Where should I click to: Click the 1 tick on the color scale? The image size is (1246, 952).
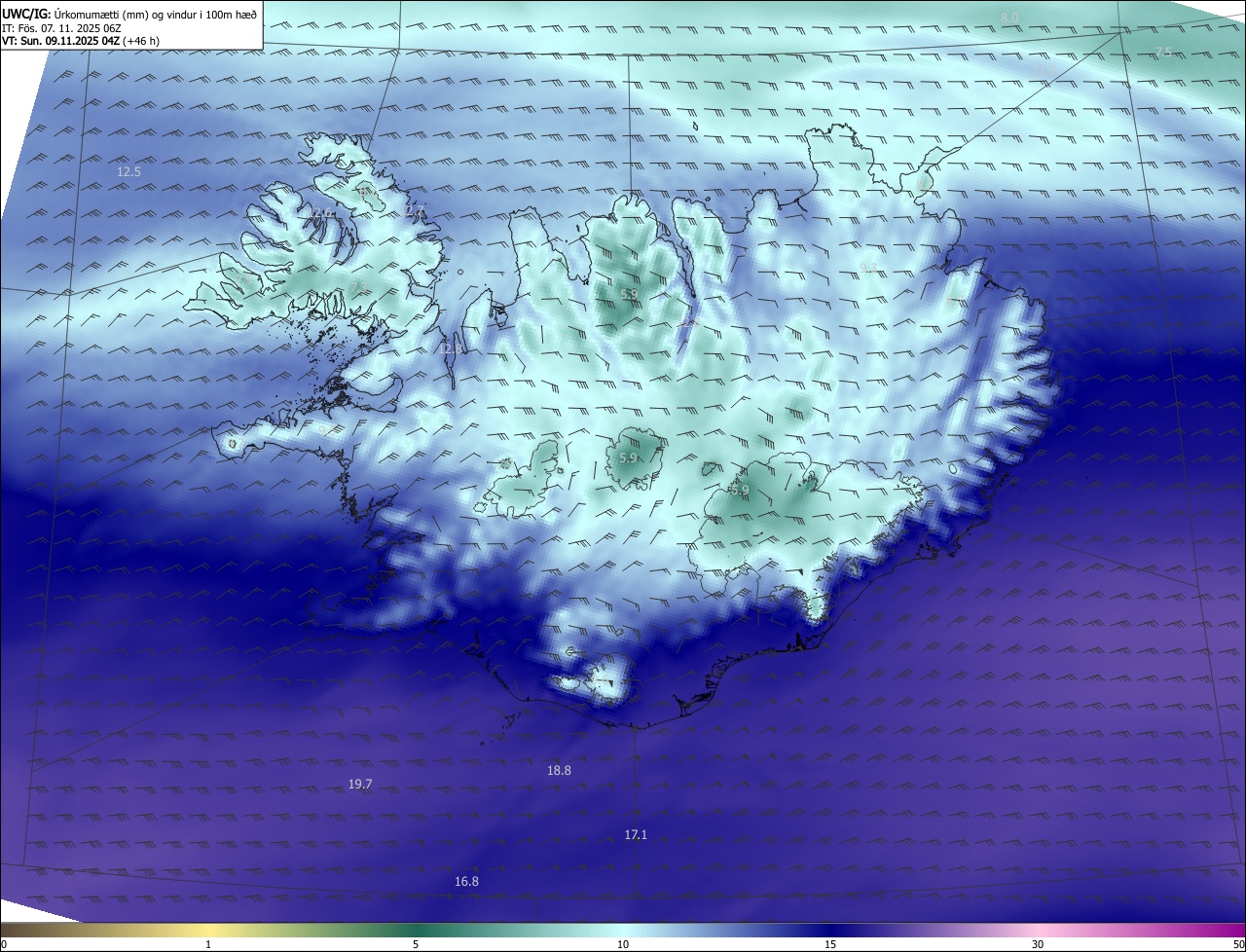coord(208,944)
